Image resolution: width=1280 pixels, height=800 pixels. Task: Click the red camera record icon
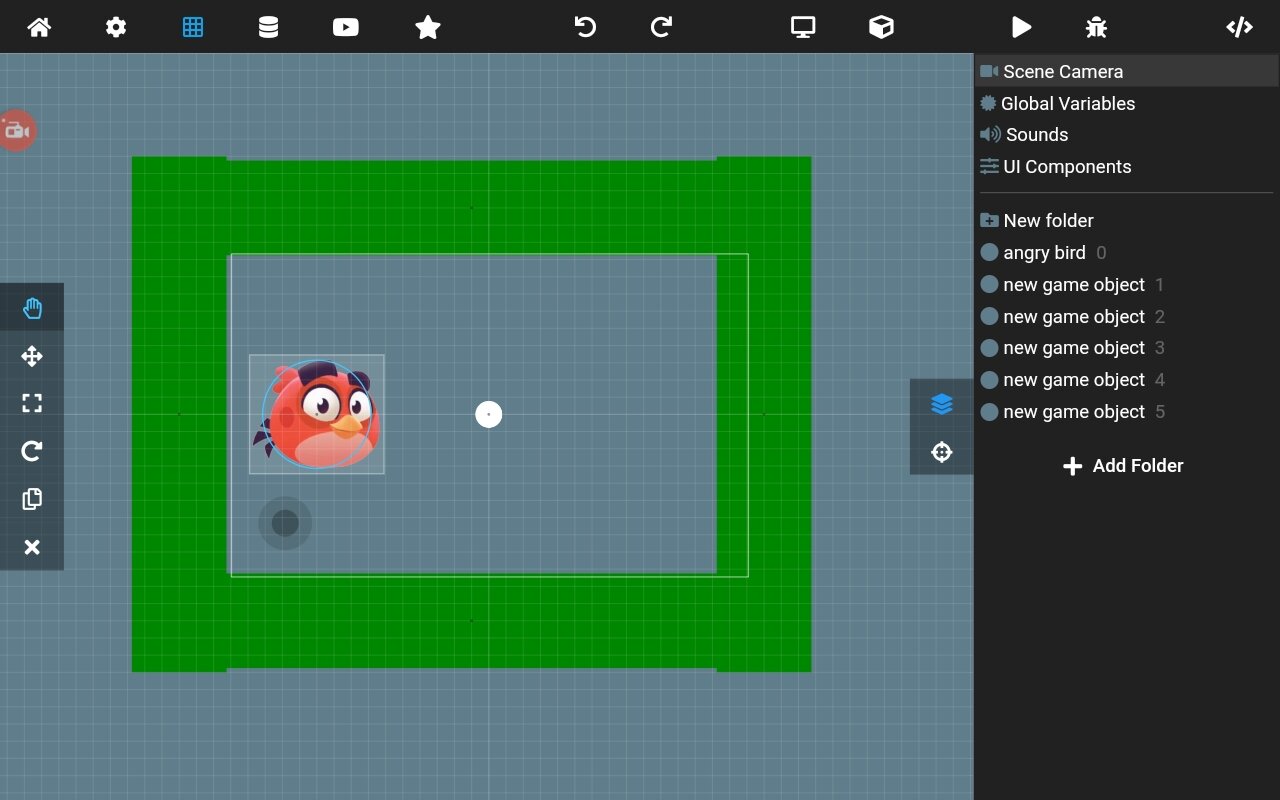pyautogui.click(x=16, y=131)
